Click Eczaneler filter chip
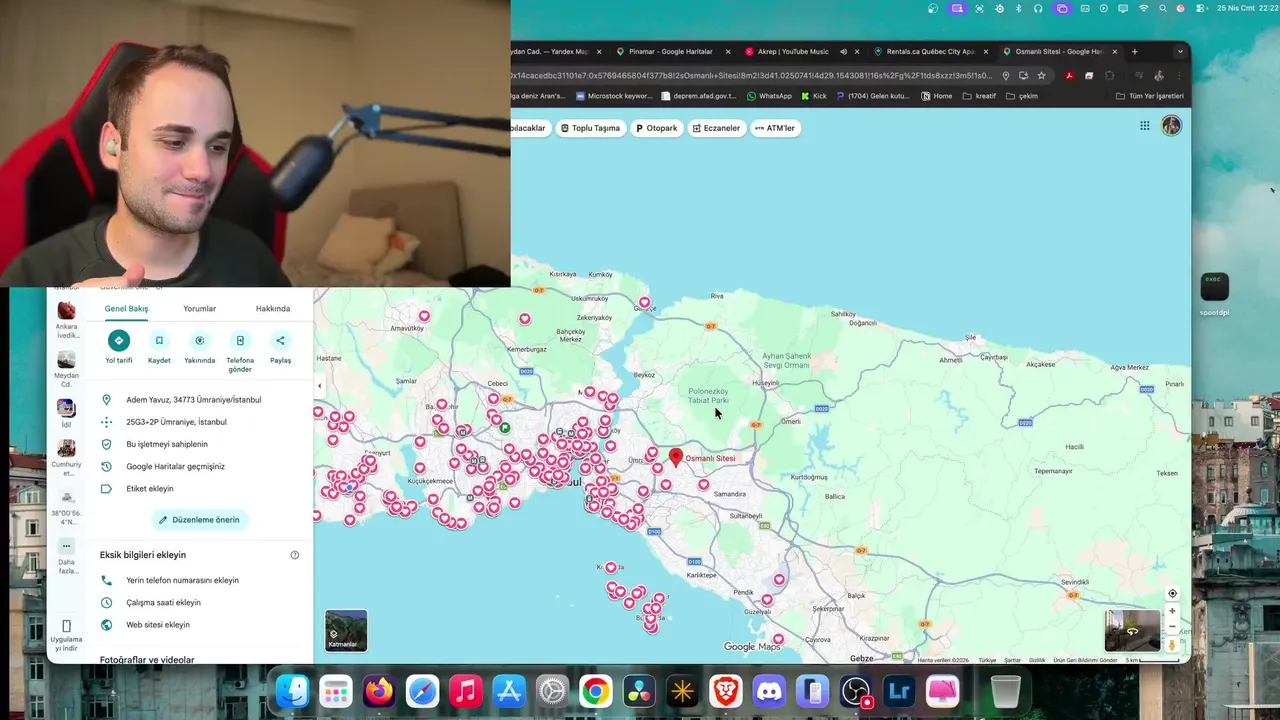This screenshot has height=720, width=1280. pos(716,128)
